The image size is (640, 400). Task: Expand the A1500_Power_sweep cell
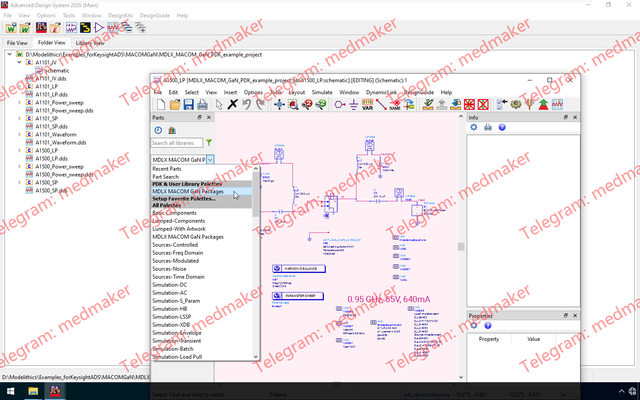pos(19,167)
